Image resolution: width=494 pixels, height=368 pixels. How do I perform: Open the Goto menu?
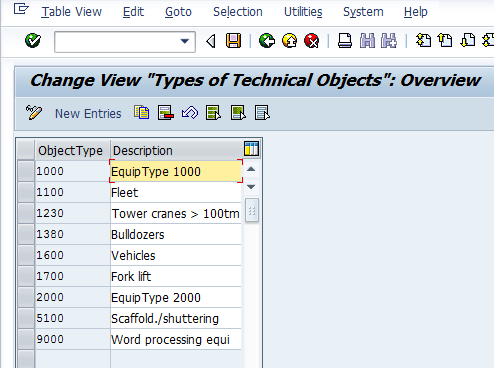click(x=178, y=12)
